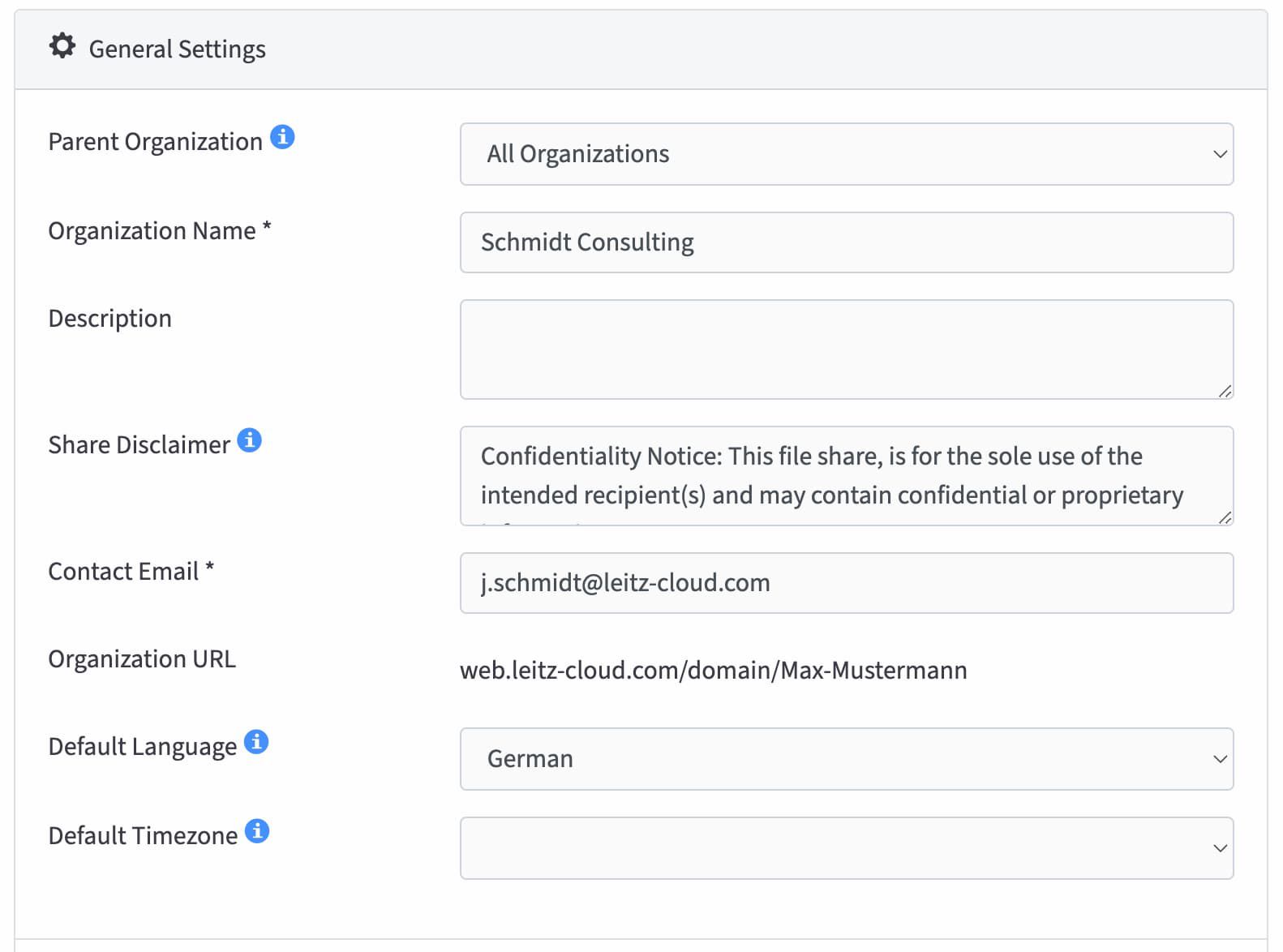The height and width of the screenshot is (952, 1283).
Task: Click inside the empty Description text area
Action: pyautogui.click(x=846, y=349)
